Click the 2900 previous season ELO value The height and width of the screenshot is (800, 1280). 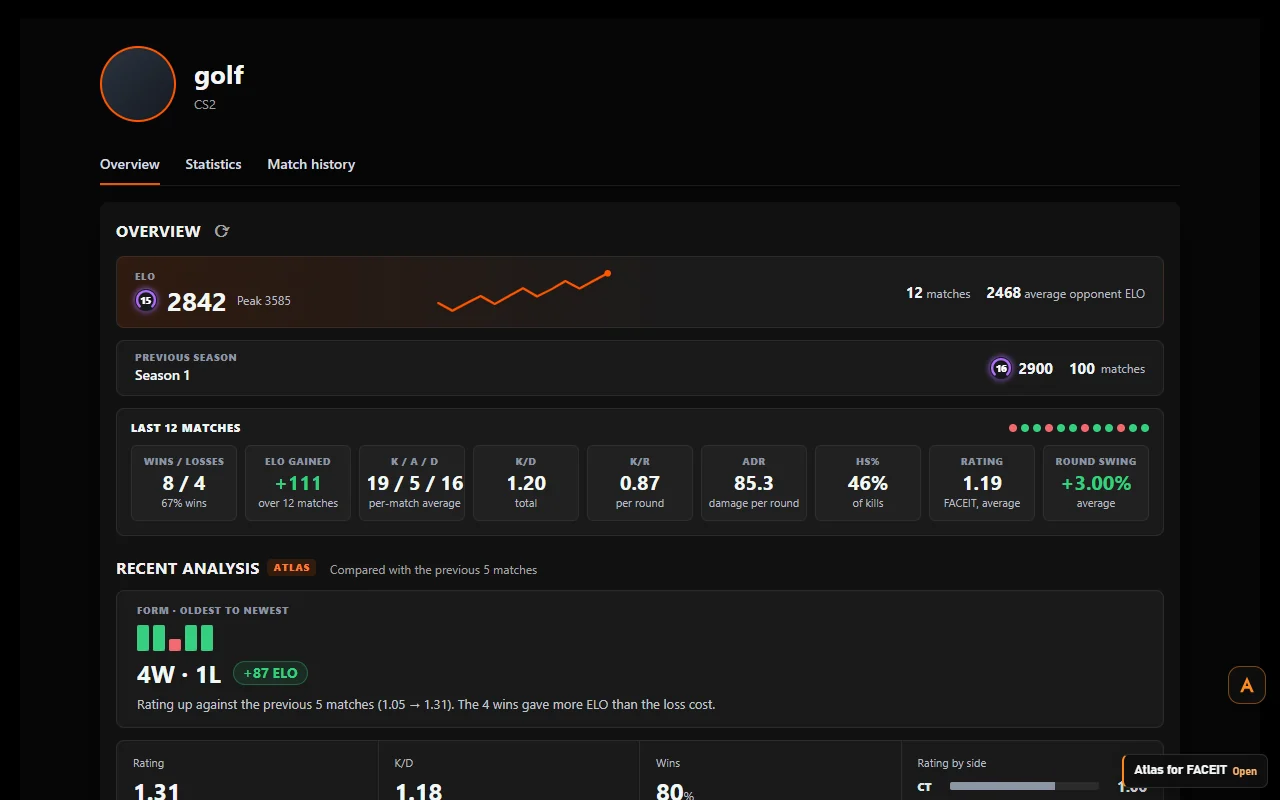[x=1036, y=368]
